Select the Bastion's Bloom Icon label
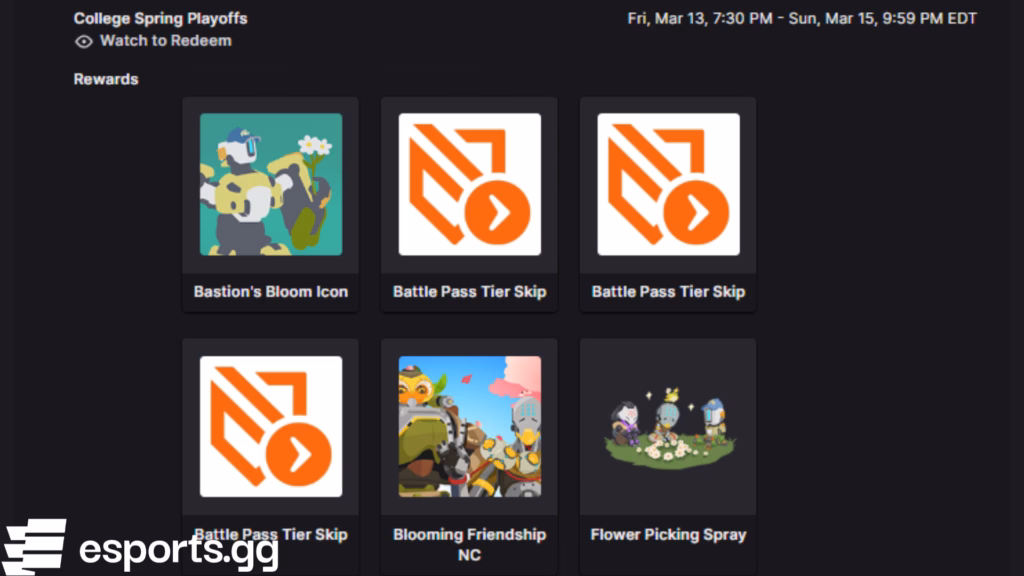This screenshot has height=576, width=1024. (x=270, y=292)
